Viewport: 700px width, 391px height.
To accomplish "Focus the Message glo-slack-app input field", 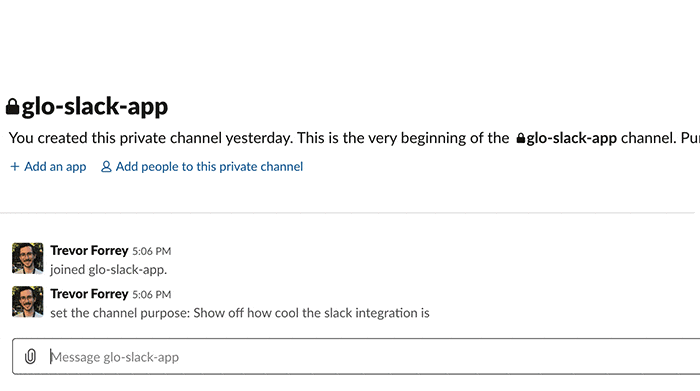I will [x=356, y=356].
